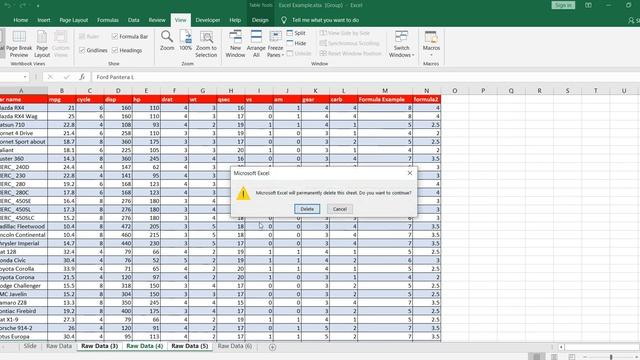Click the Undo arrow in title bar
Viewport: 640px width, 360px height.
pos(7,5)
